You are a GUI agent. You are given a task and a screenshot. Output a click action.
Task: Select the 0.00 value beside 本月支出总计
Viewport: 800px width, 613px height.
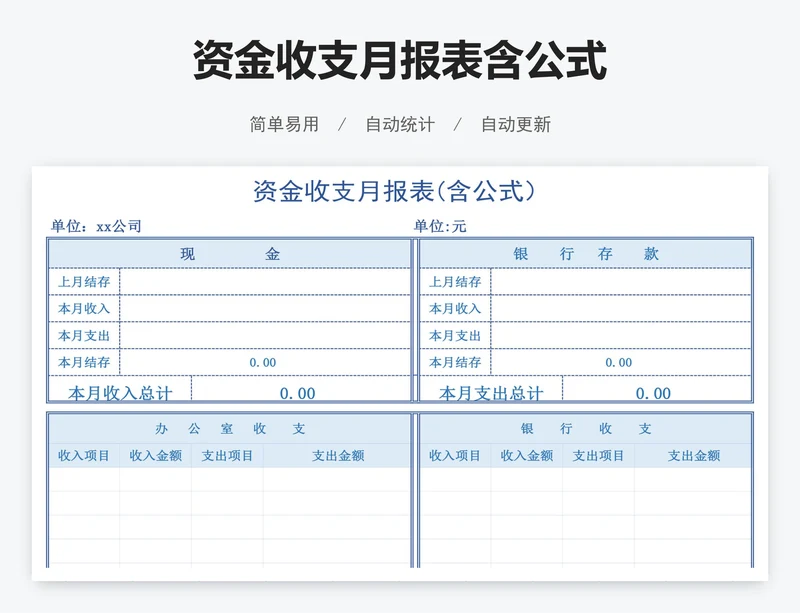[x=654, y=394]
